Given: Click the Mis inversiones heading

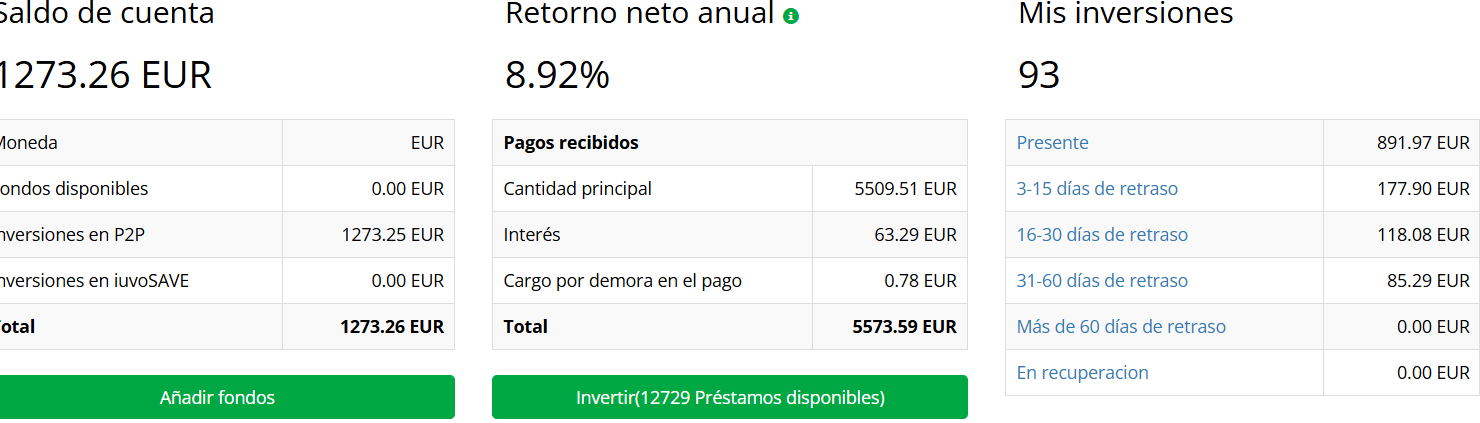Looking at the screenshot, I should click(x=1125, y=14).
